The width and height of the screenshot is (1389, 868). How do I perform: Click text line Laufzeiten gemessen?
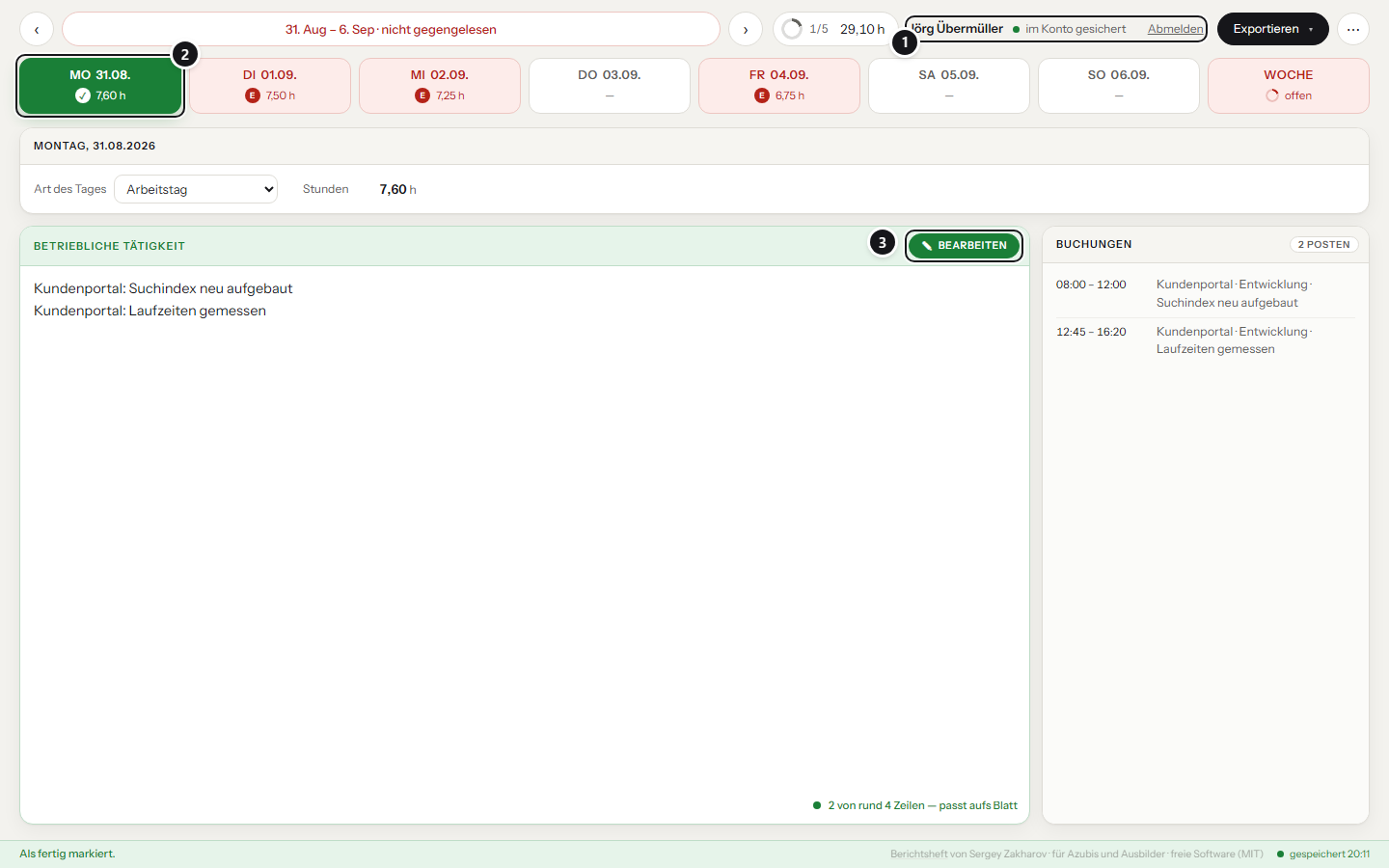(x=150, y=311)
